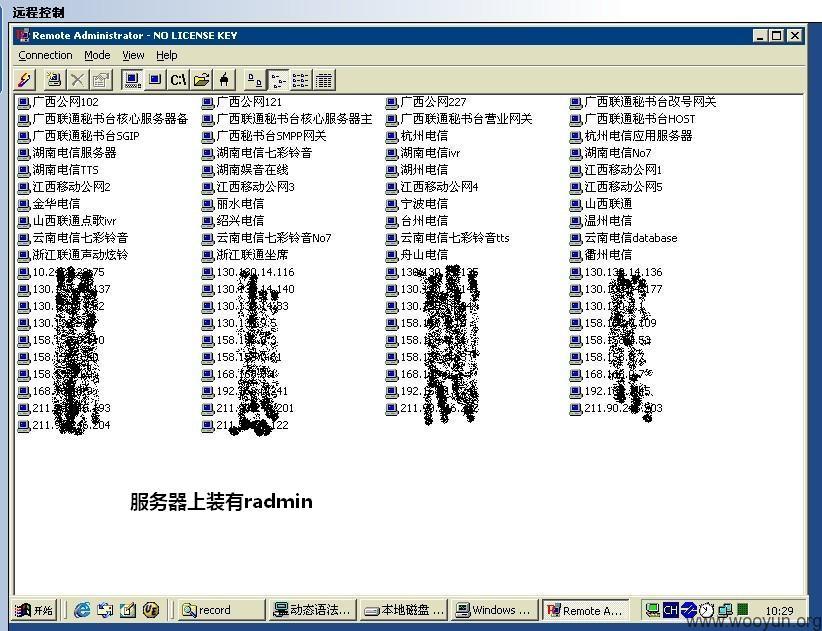
Task: Select 广西联通秘书台核心服务器备 entry
Action: coord(103,119)
